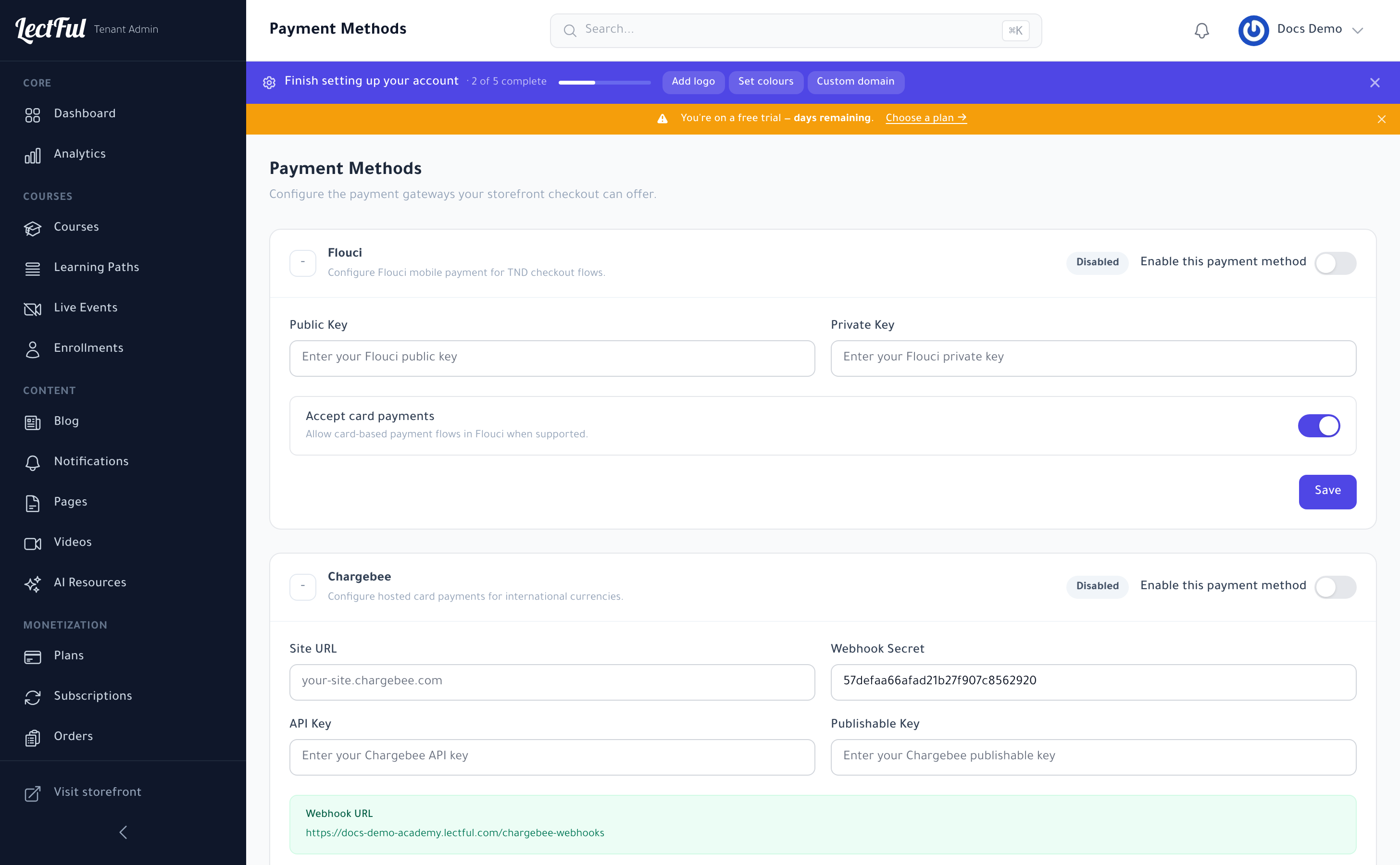Viewport: 1400px width, 865px height.
Task: Click the Courses graduation cap icon
Action: 33,228
